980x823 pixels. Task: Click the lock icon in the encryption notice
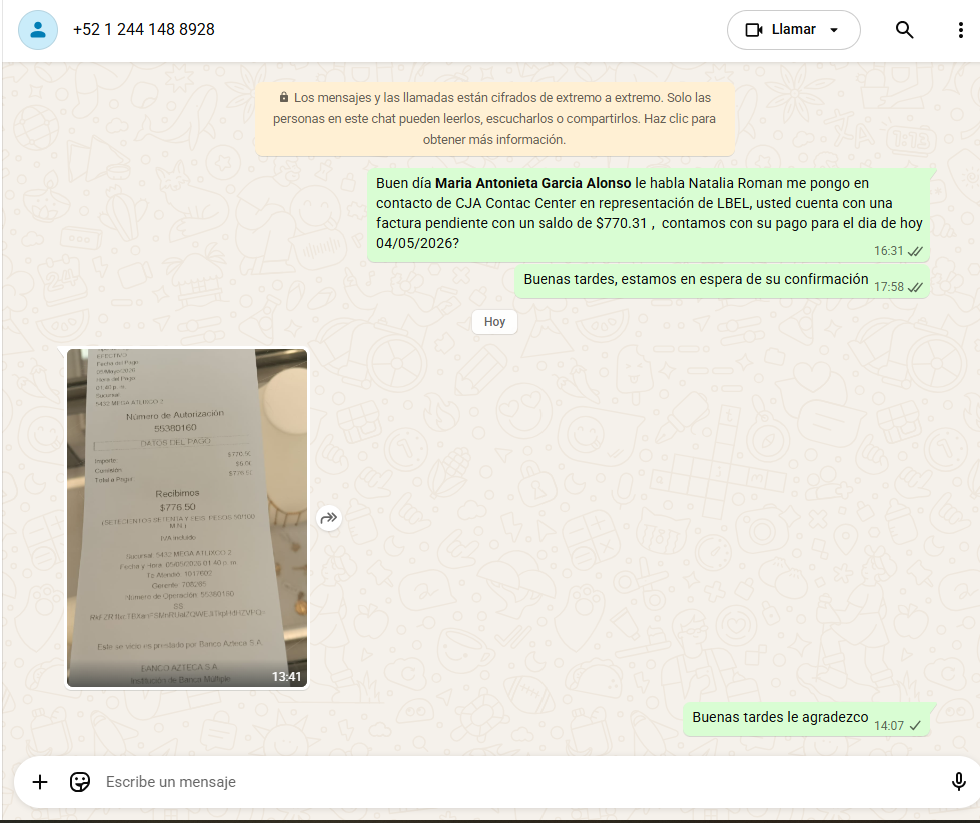[x=284, y=97]
